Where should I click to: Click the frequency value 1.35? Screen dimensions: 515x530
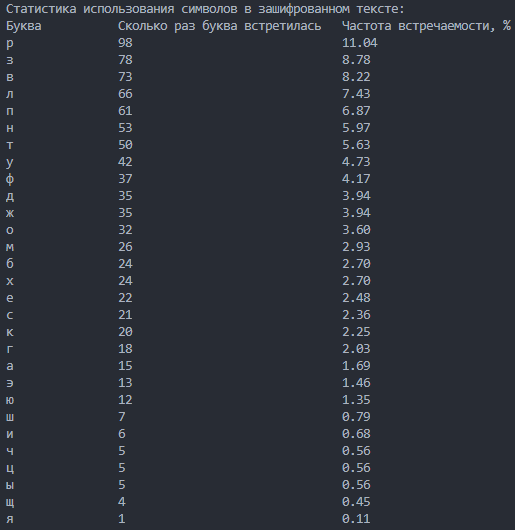click(356, 400)
